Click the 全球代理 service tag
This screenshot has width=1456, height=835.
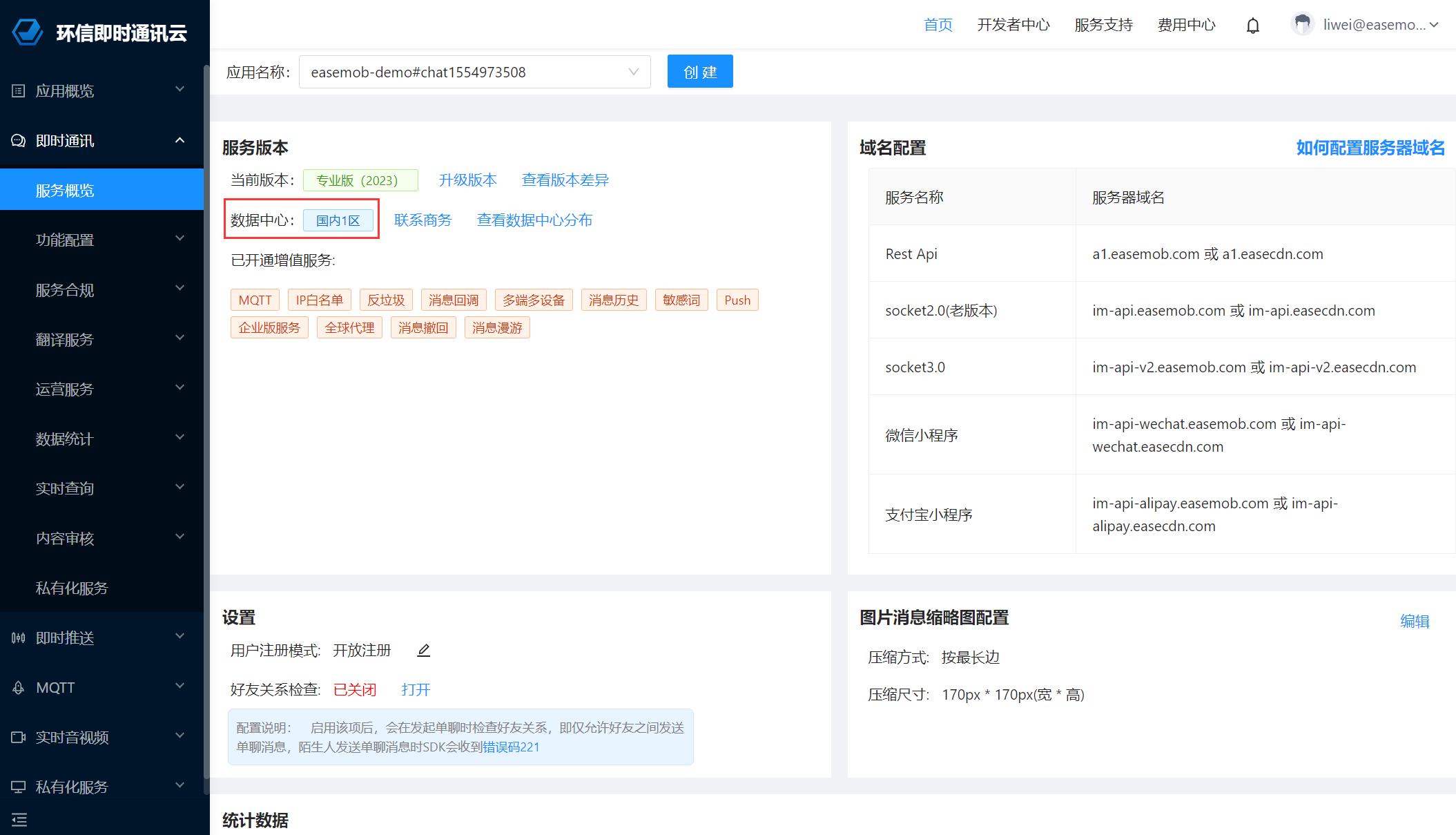click(349, 327)
